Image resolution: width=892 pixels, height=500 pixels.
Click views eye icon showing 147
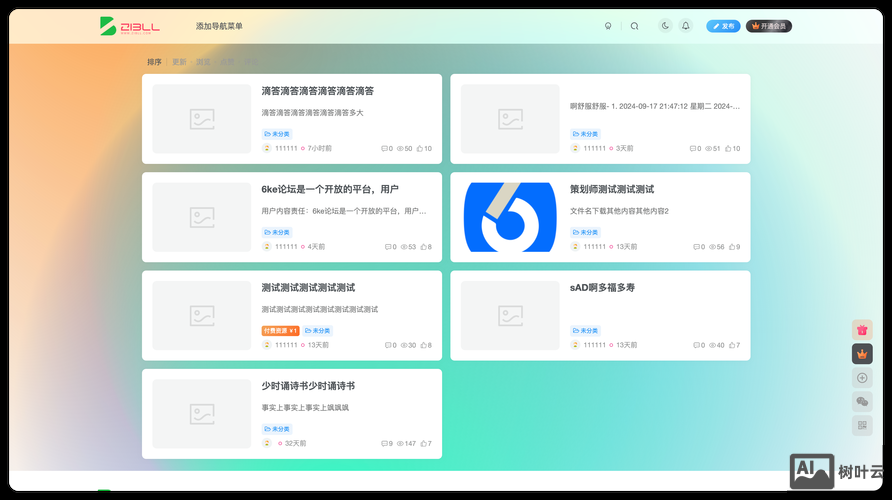point(400,444)
